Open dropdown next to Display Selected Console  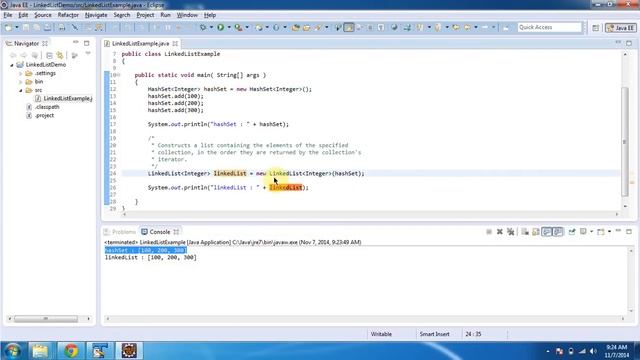click(x=591, y=232)
